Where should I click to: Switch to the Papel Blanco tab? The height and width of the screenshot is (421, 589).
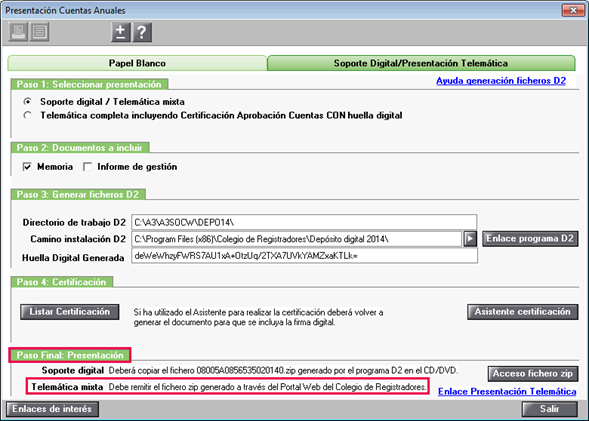click(x=137, y=63)
